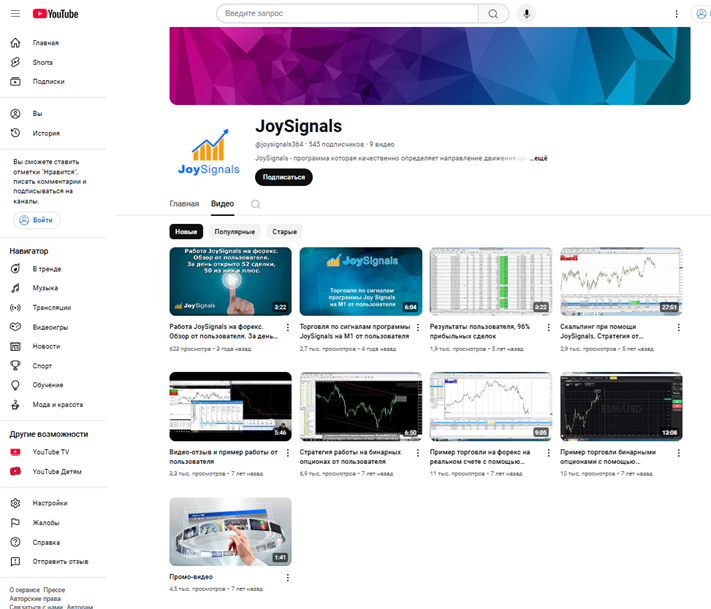This screenshot has width=711, height=609.
Task: Open thumbnail of 13:08 EUR/USD video
Action: [x=621, y=406]
